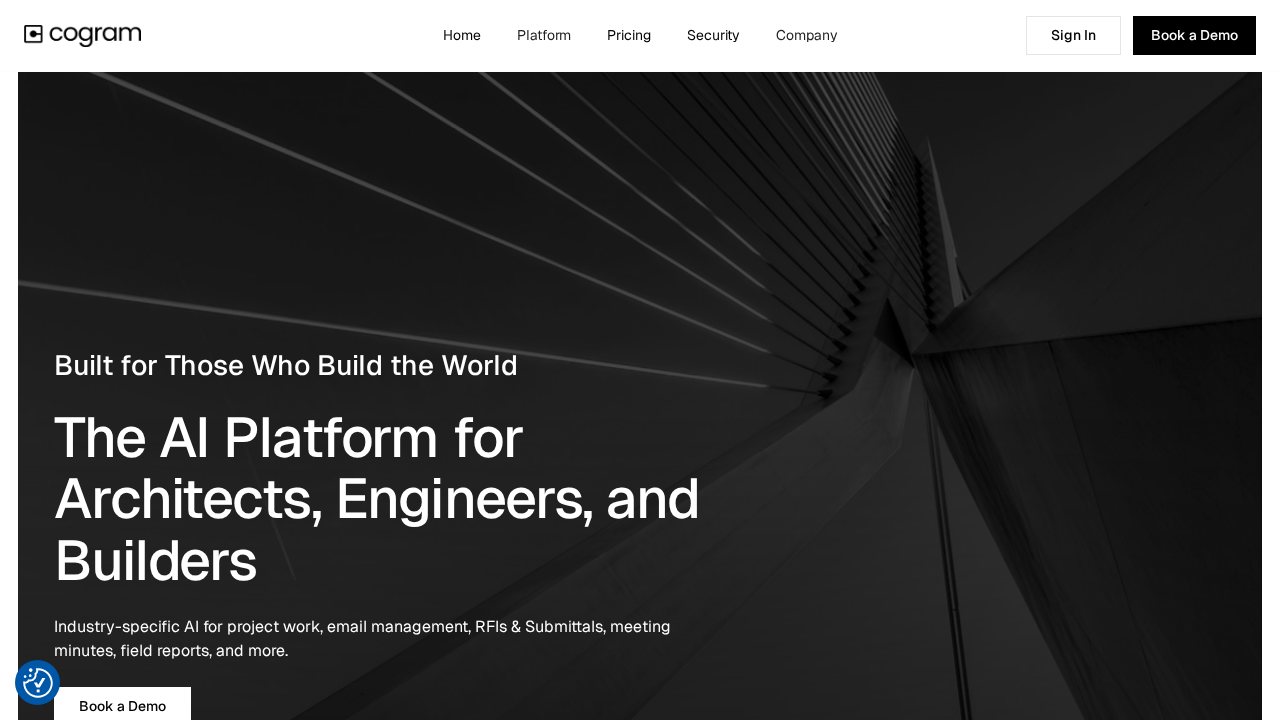1280x720 pixels.
Task: Click the square mark in the Cogram logo
Action: tap(33, 35)
